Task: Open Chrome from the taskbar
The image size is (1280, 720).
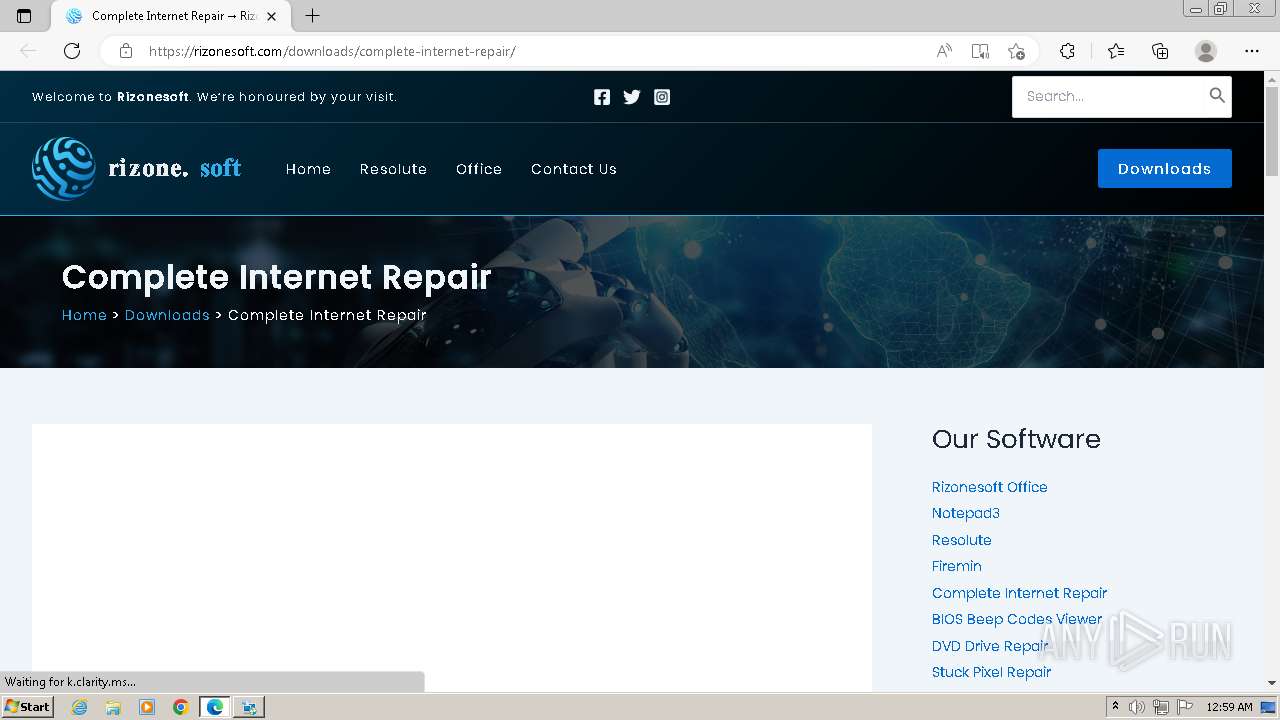Action: pyautogui.click(x=180, y=707)
